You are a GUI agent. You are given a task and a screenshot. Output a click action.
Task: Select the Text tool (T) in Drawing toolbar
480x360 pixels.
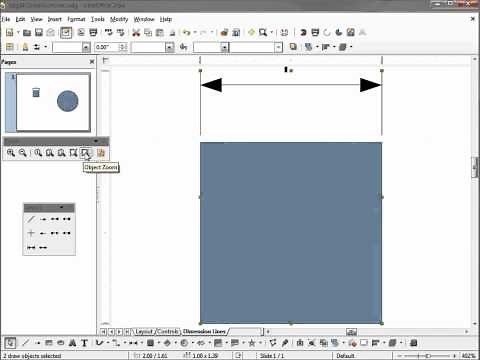click(84, 343)
